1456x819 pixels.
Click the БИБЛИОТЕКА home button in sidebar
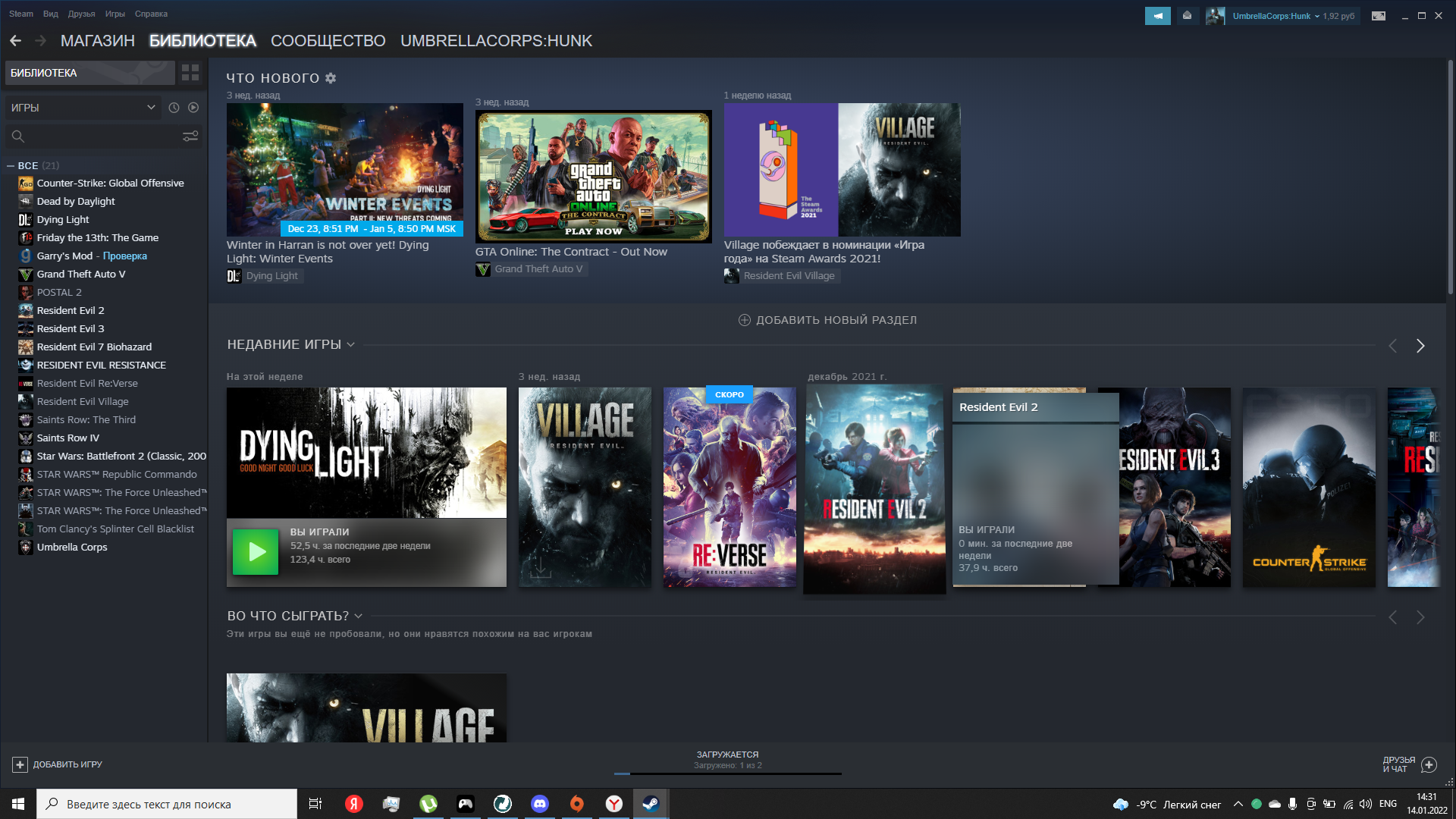pyautogui.click(x=89, y=73)
